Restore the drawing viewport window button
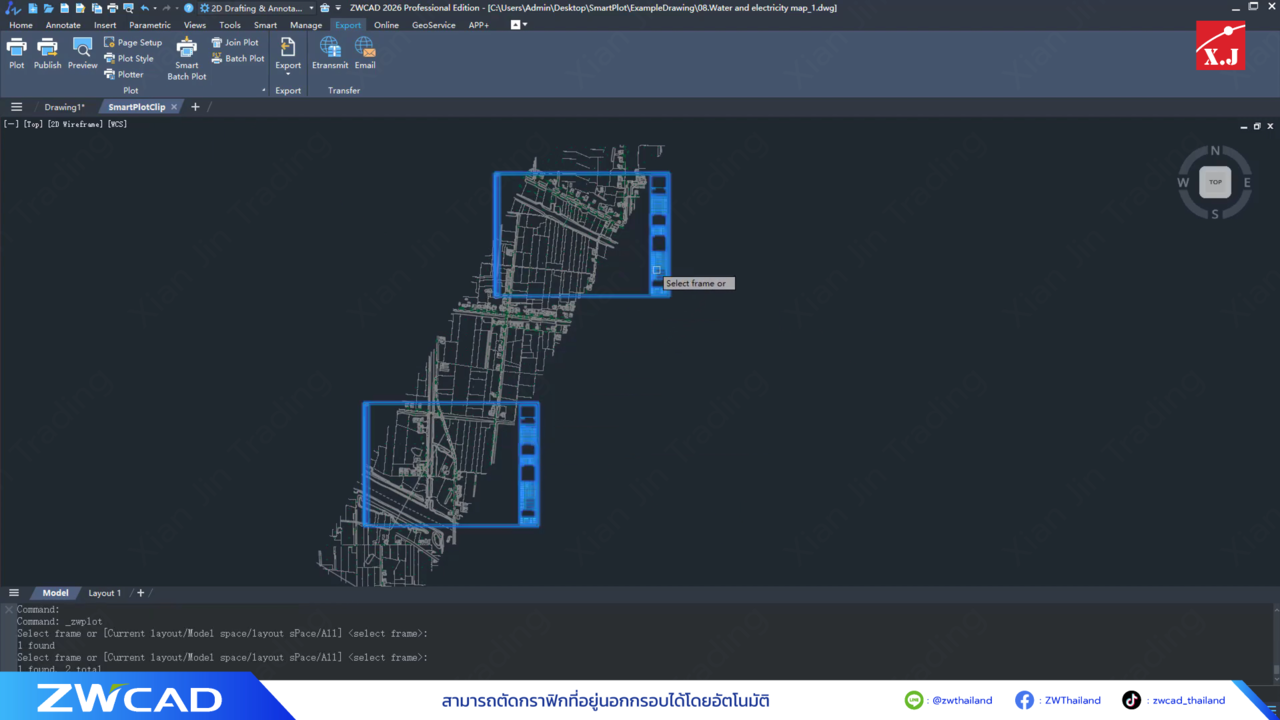The height and width of the screenshot is (720, 1280). tap(1257, 126)
